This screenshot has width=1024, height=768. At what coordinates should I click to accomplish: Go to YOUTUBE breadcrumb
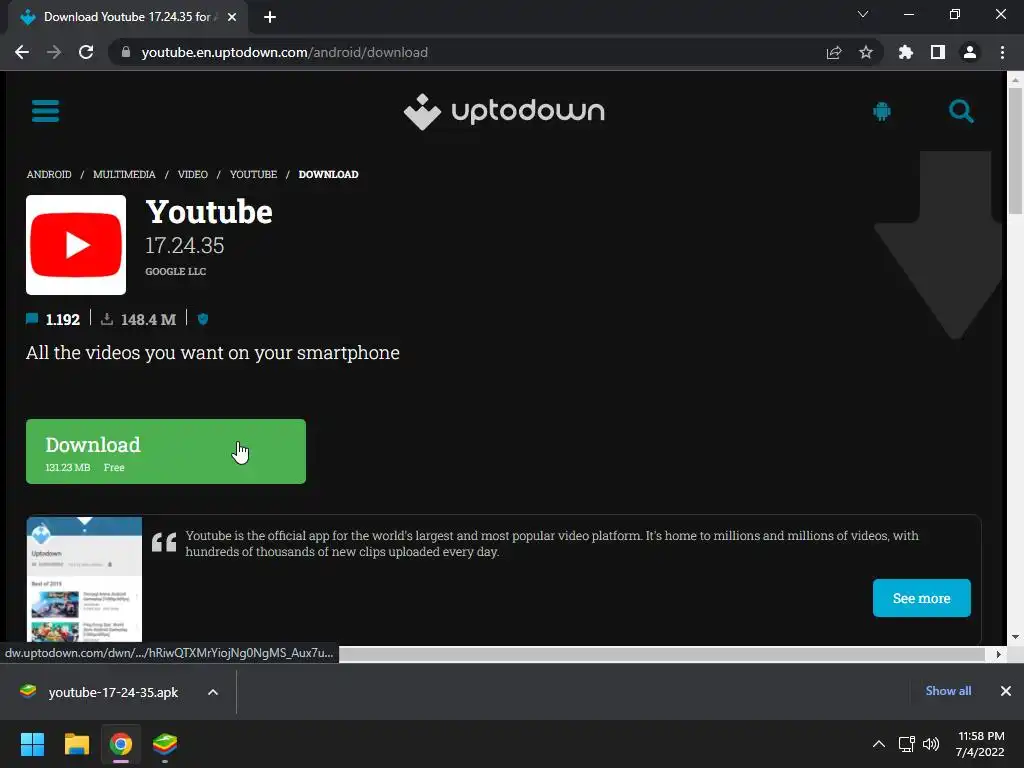tap(253, 174)
